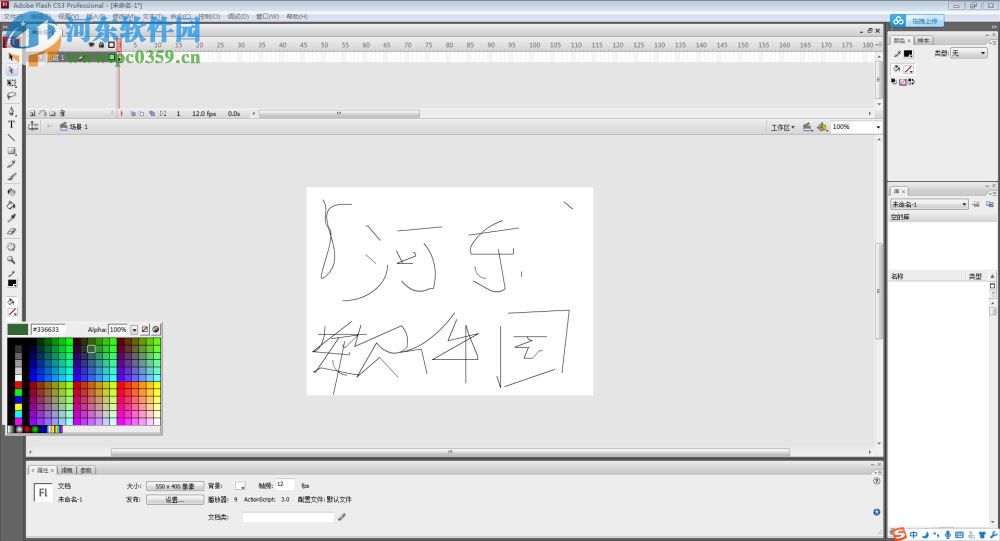
Task: Select the Subselection tool
Action: tap(11, 70)
